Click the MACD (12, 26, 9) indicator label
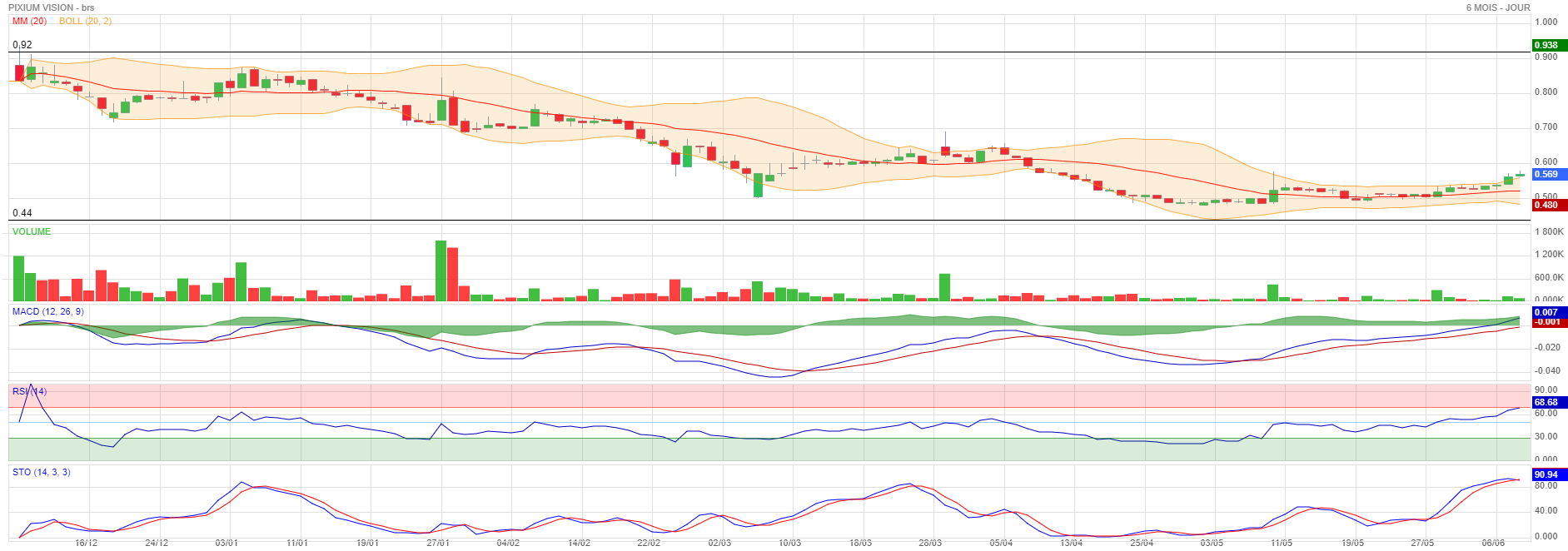This screenshot has width=1568, height=551. coord(48,311)
